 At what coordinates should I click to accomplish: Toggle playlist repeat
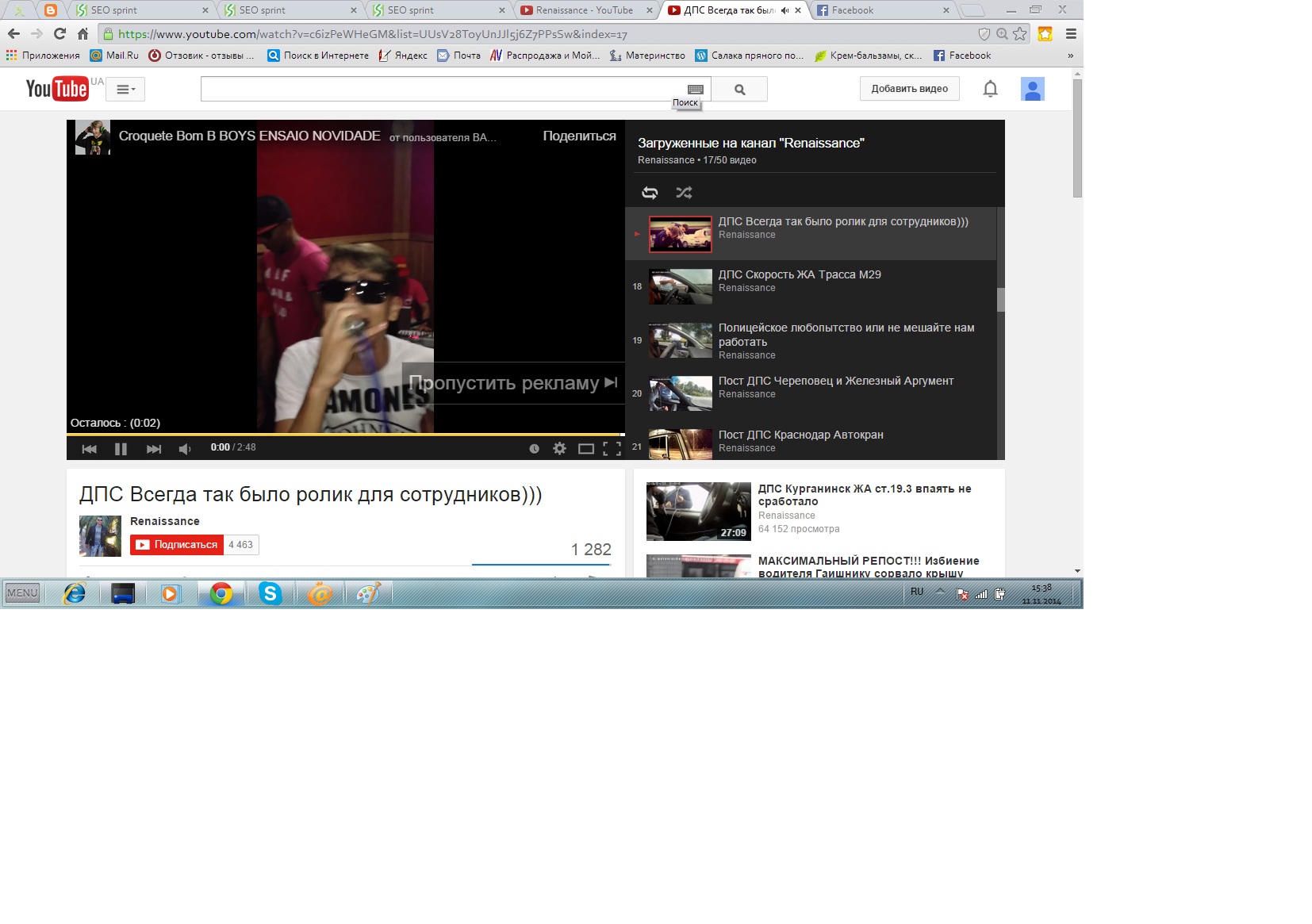click(x=650, y=193)
